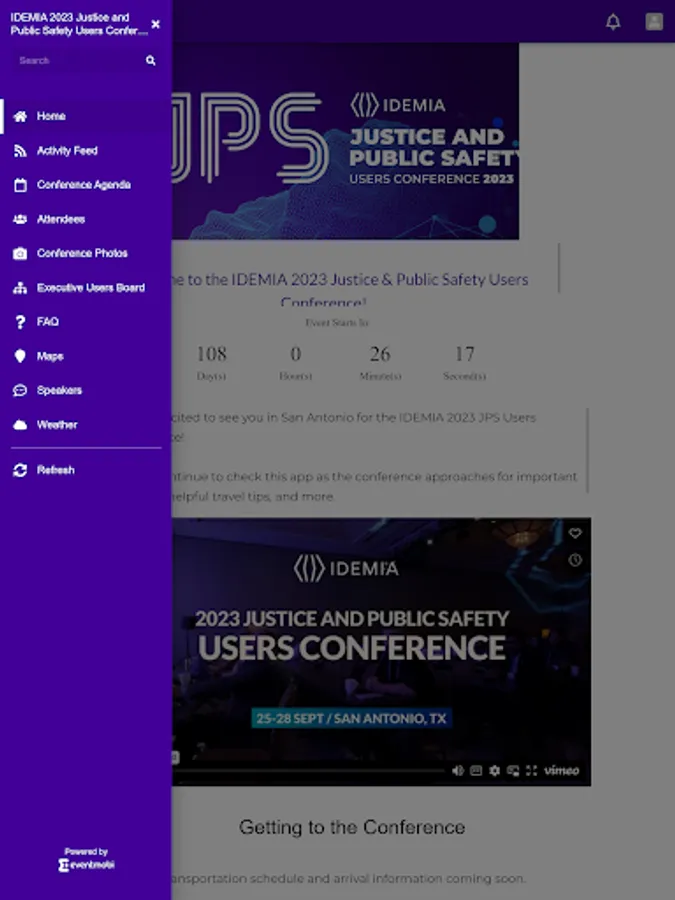The image size is (675, 900).
Task: Close the side navigation menu
Action: (156, 24)
